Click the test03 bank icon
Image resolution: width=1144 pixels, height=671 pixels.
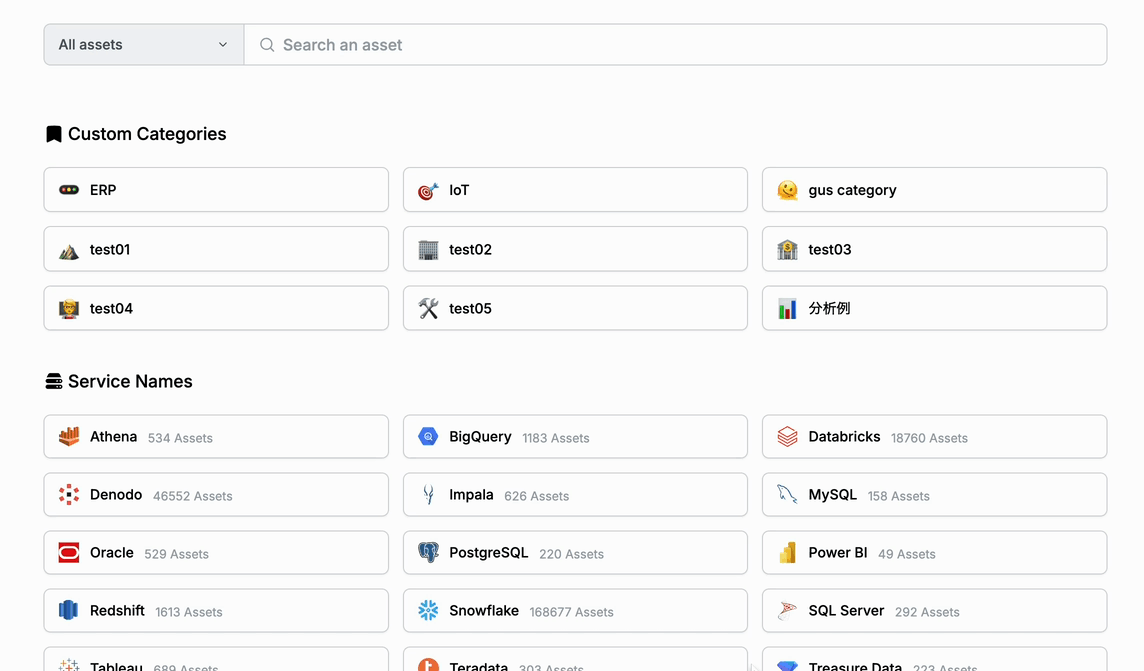point(787,249)
